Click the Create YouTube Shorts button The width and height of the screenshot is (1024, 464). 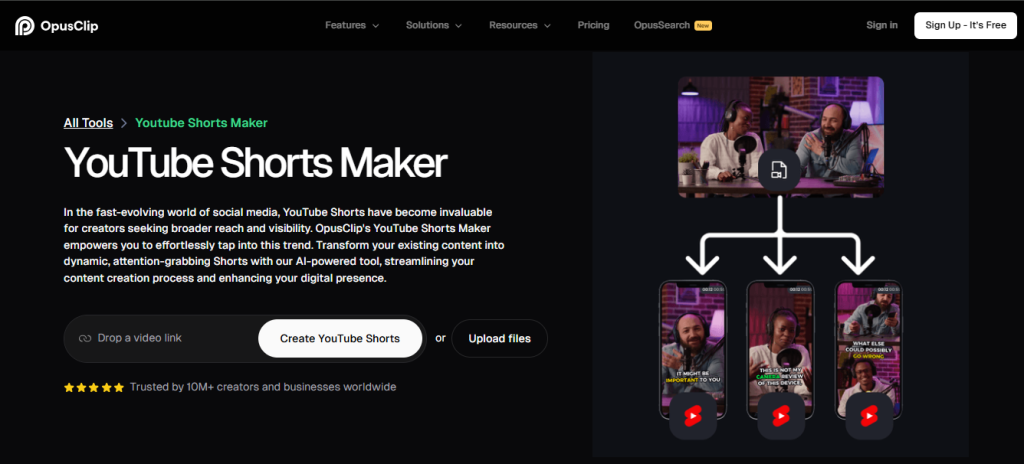[x=340, y=339]
